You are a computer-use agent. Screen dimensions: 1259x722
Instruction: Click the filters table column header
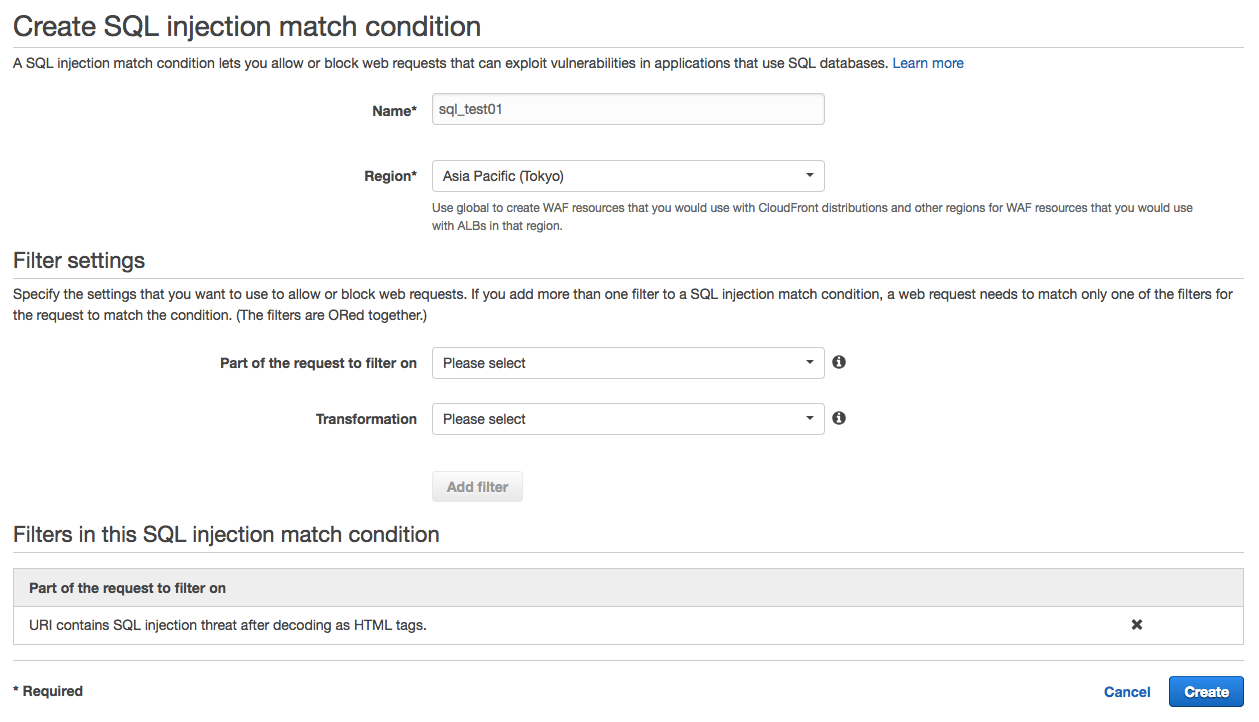coord(127,588)
